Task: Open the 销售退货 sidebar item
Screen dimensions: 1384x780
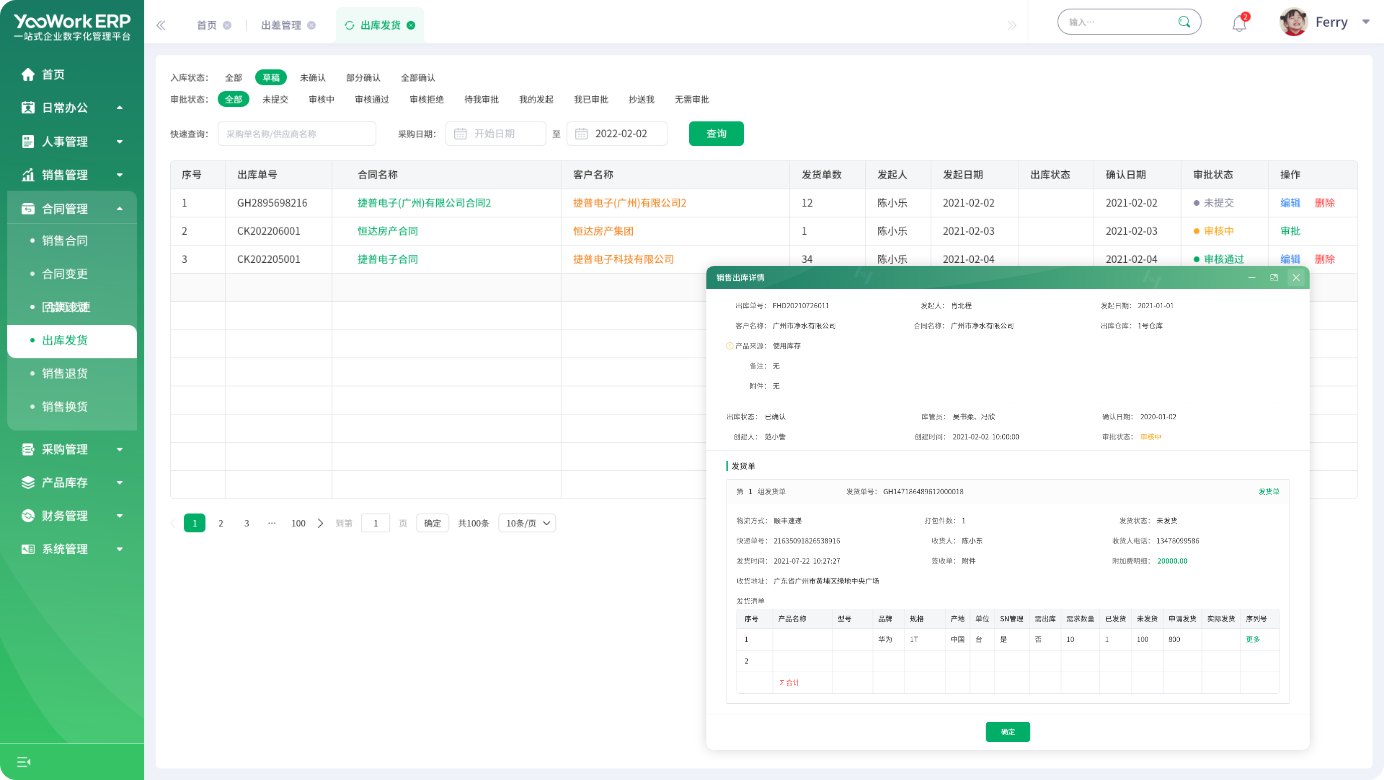Action: 65,374
